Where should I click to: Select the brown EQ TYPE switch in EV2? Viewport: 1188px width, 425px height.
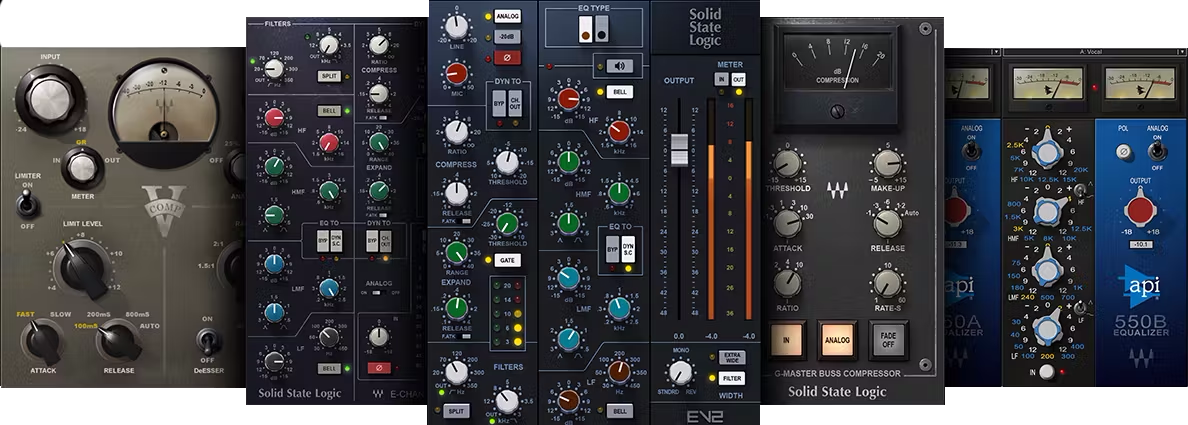pyautogui.click(x=585, y=30)
